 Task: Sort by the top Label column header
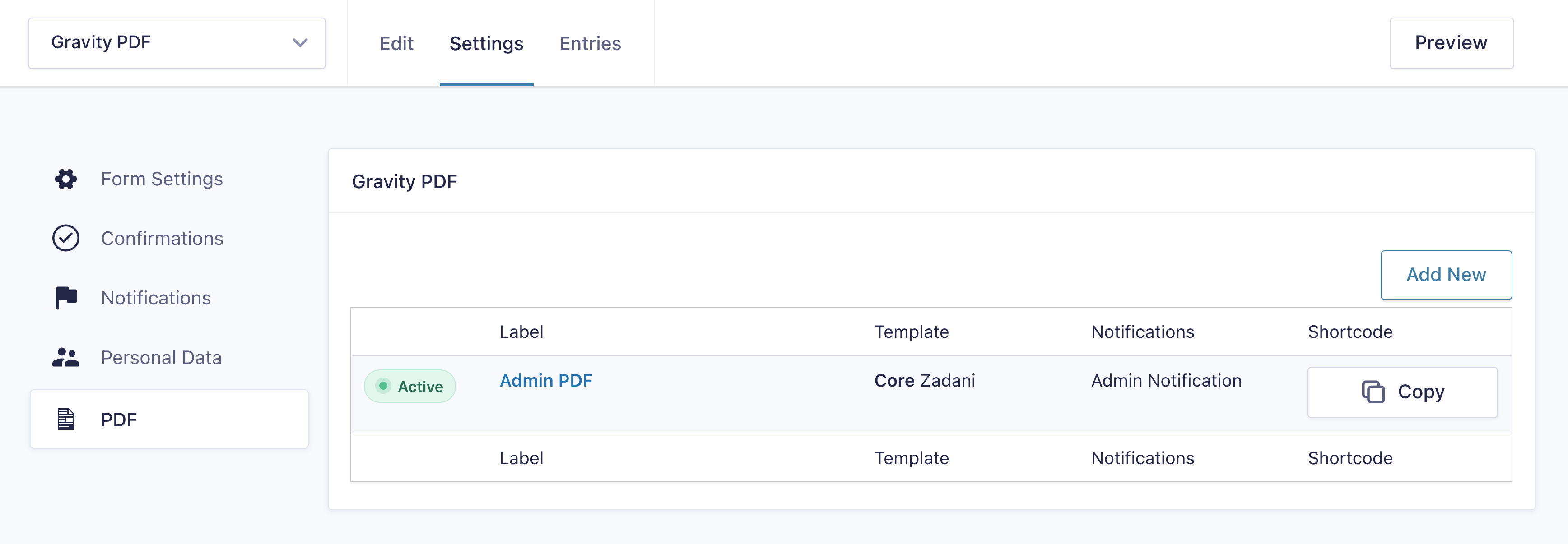pos(521,332)
